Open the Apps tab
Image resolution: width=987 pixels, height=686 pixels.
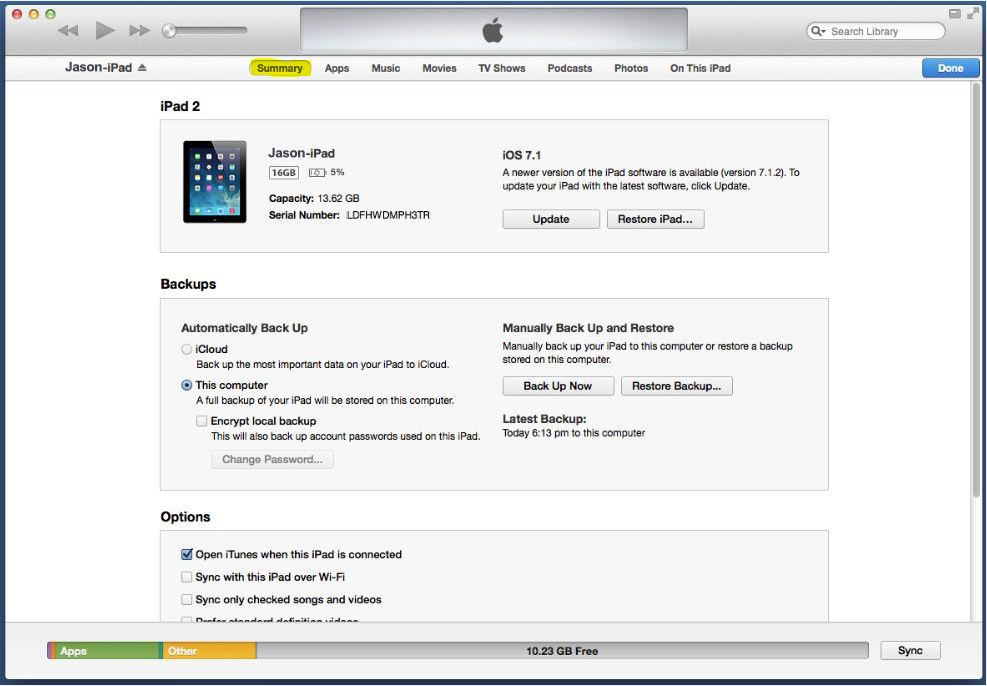pos(337,68)
